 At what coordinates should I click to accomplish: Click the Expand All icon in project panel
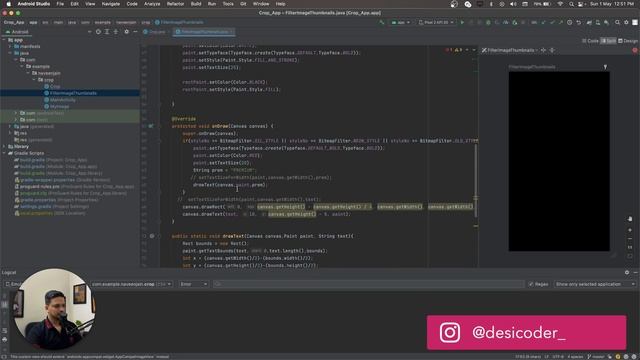(x=107, y=31)
